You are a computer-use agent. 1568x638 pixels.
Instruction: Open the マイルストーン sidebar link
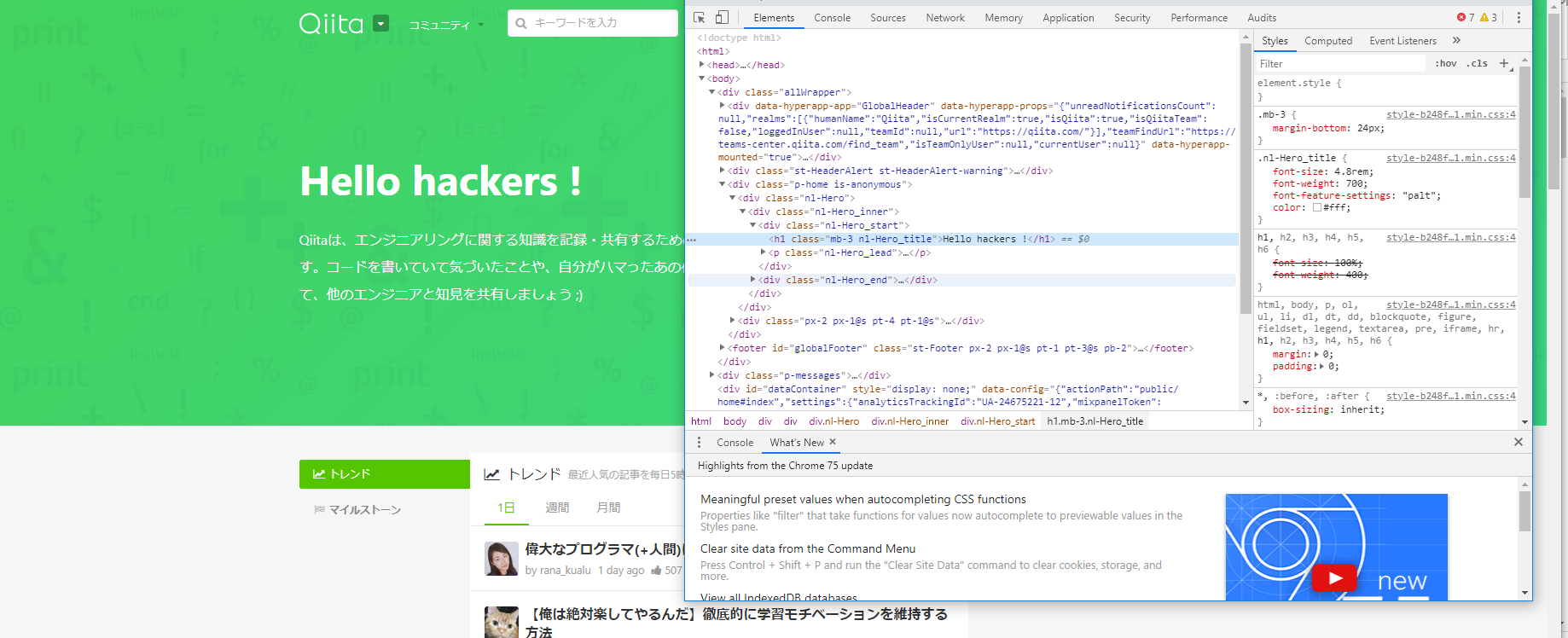[x=365, y=509]
